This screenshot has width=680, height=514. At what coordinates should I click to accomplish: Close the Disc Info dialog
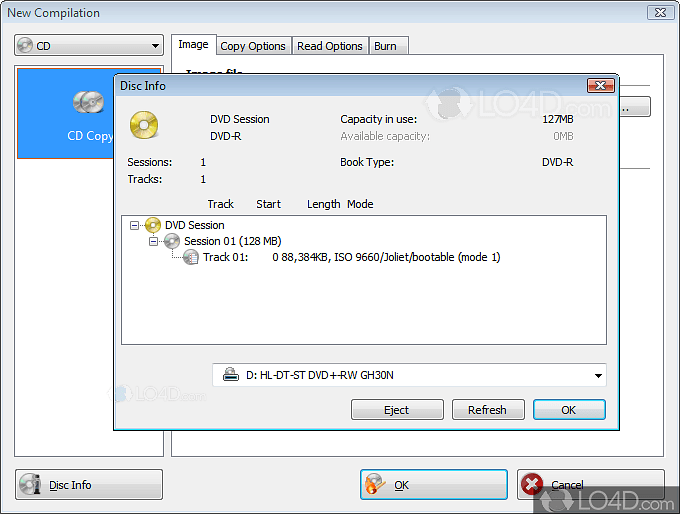[600, 85]
